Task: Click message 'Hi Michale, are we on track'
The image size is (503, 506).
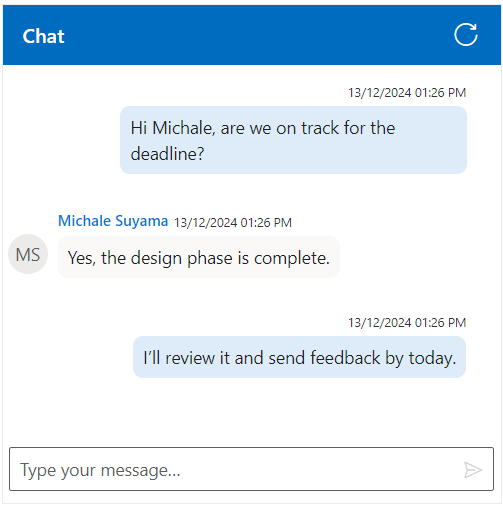Action: [293, 140]
